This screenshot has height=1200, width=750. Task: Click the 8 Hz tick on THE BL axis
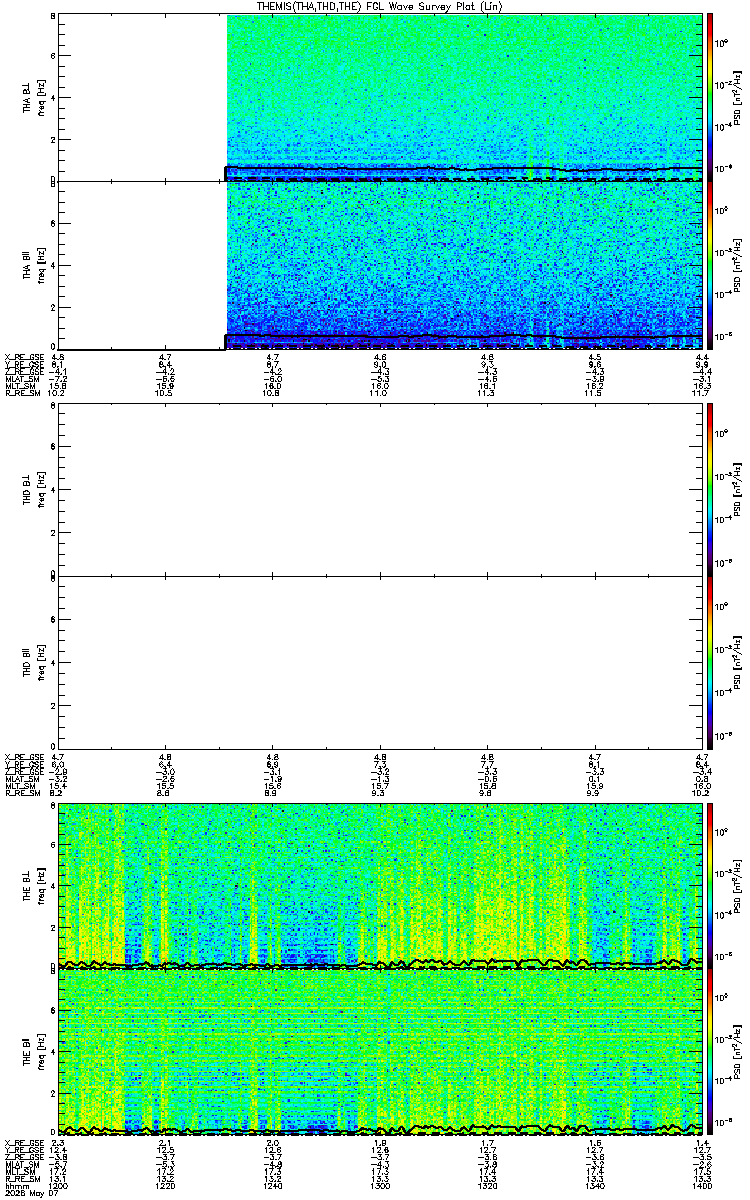tap(52, 804)
